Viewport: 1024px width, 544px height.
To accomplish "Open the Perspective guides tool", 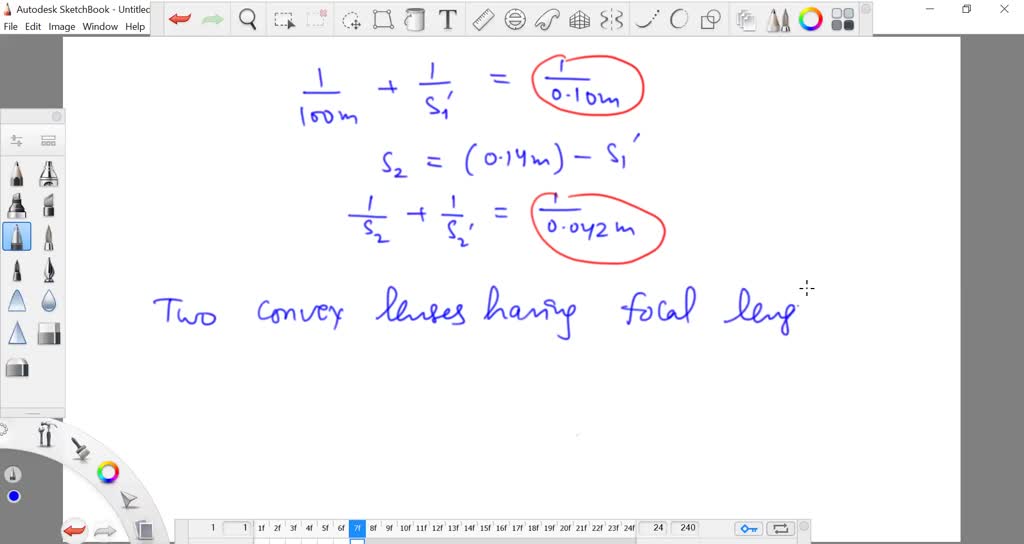I will point(579,20).
